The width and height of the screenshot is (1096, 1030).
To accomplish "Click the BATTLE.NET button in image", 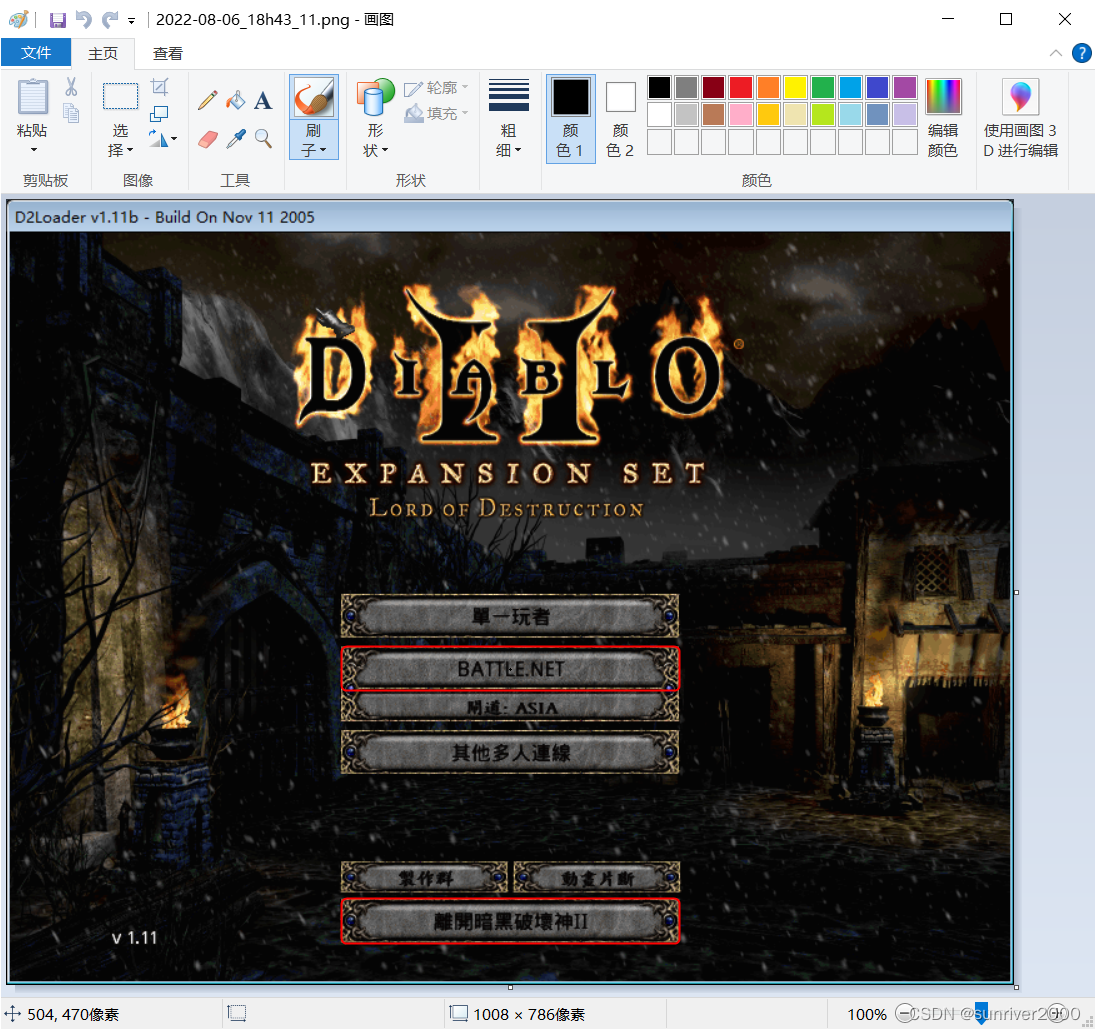I will pyautogui.click(x=510, y=669).
